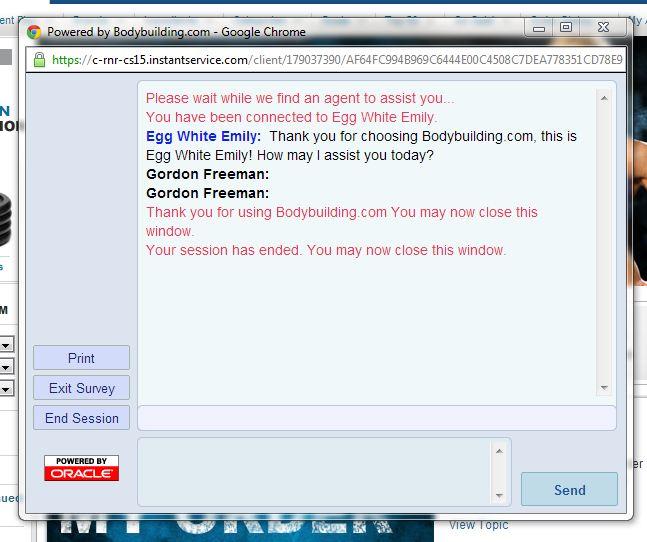
Task: Select the instantservice.com URL in address bar
Action: click(337, 60)
